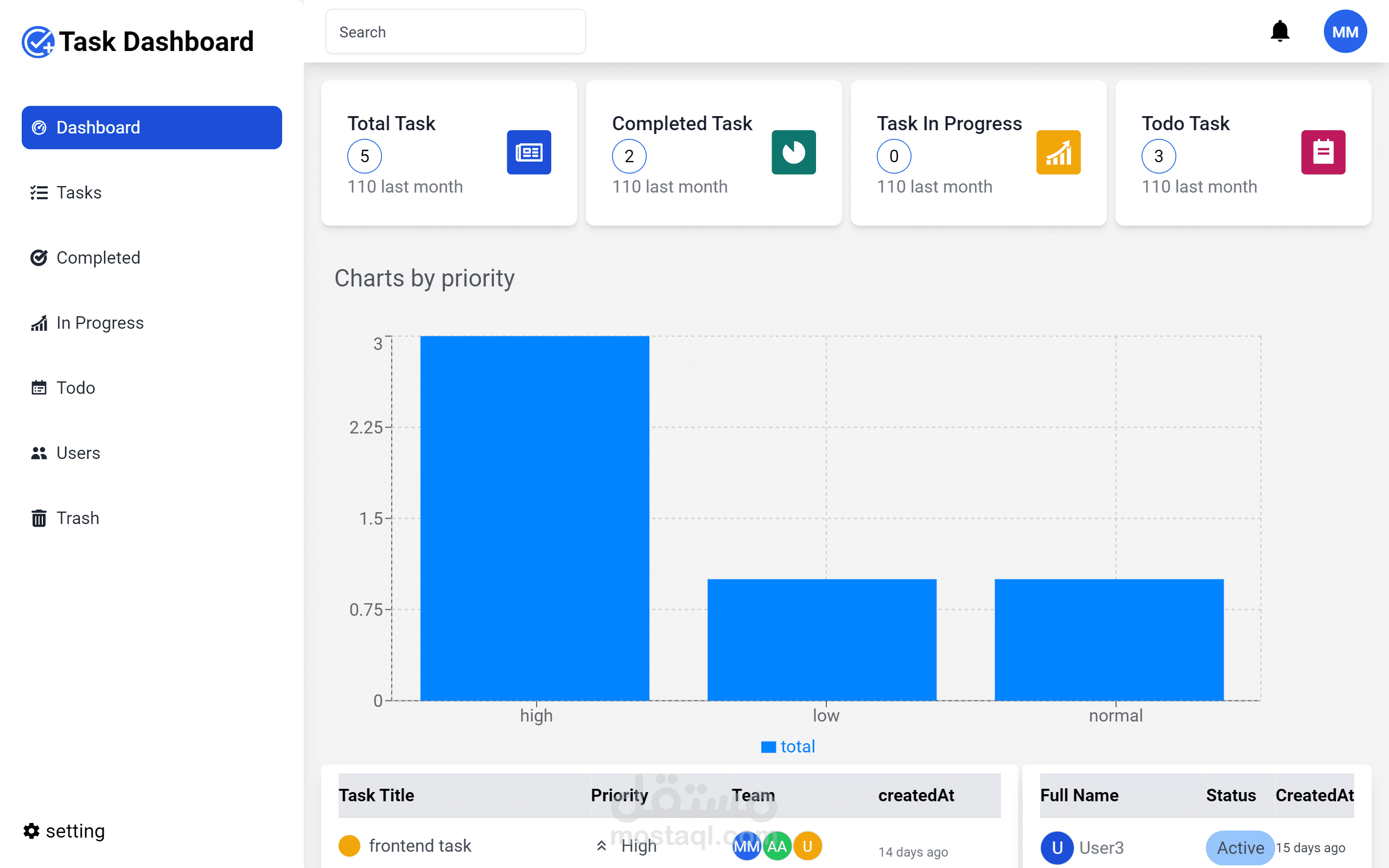Select the Trash sidebar item
The image size is (1389, 868).
pyautogui.click(x=78, y=518)
